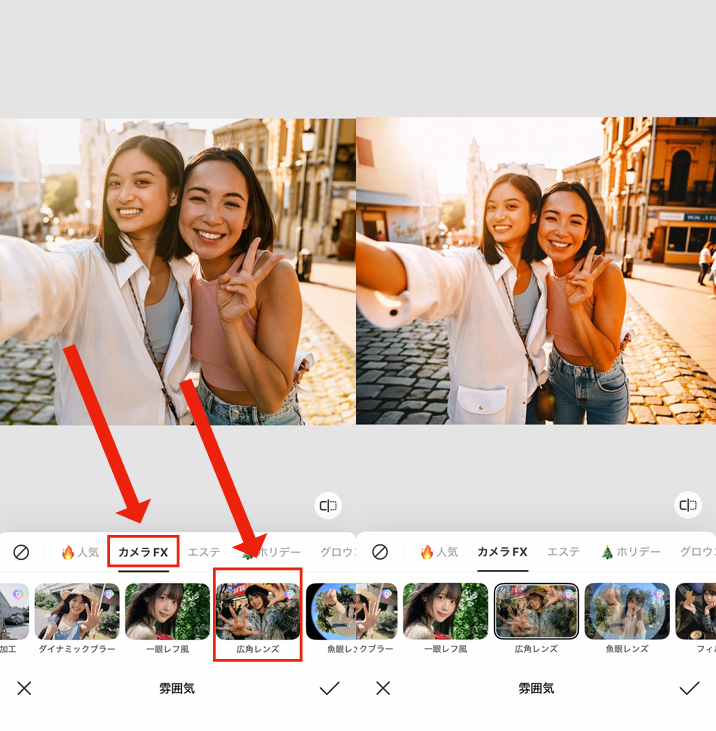Choose 魚眼レンズ filter thumbnail, right screen
The image size is (716, 731).
pyautogui.click(x=627, y=611)
